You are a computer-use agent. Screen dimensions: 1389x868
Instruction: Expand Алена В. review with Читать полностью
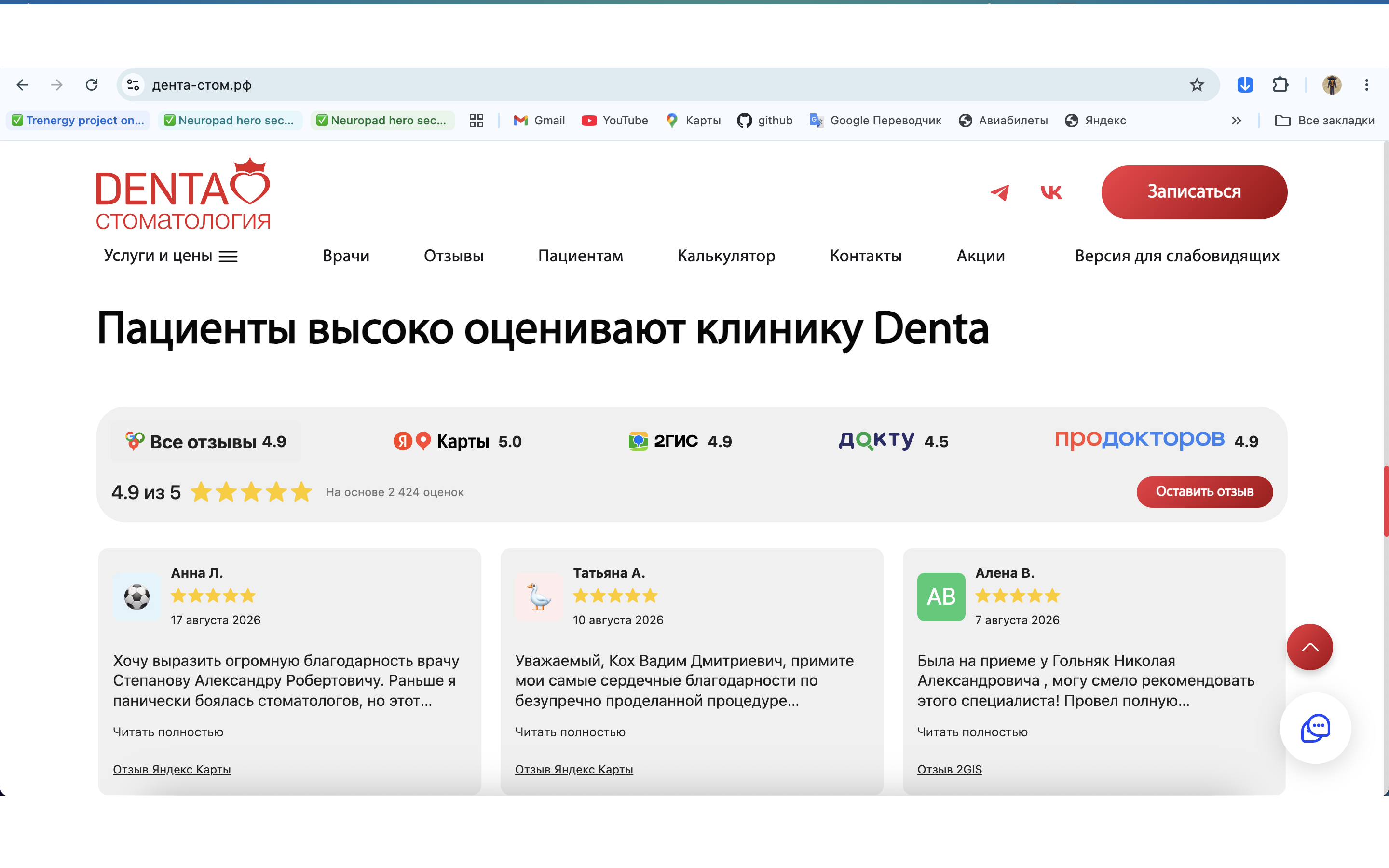(972, 732)
